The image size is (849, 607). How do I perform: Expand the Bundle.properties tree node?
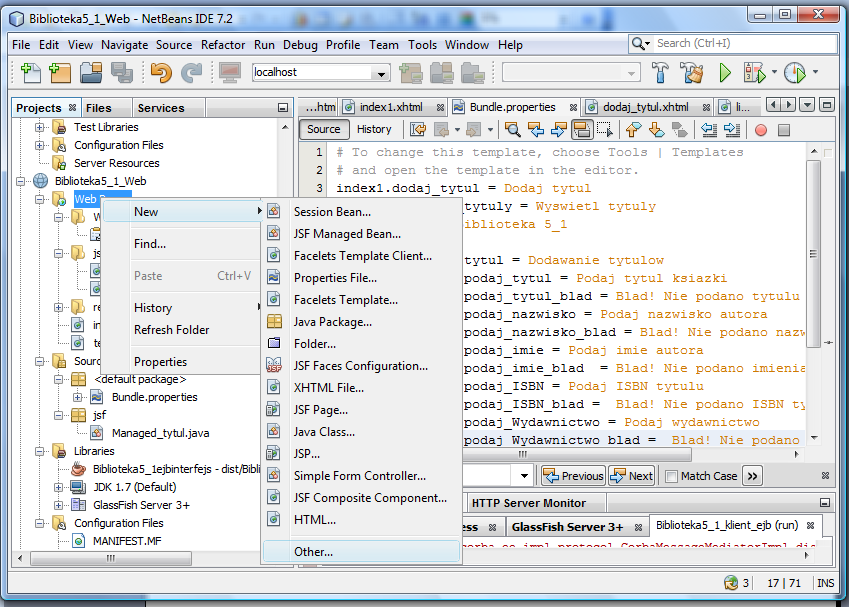[77, 397]
